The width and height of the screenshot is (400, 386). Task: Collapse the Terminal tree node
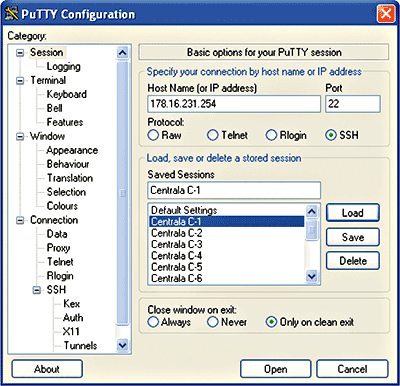[20, 81]
